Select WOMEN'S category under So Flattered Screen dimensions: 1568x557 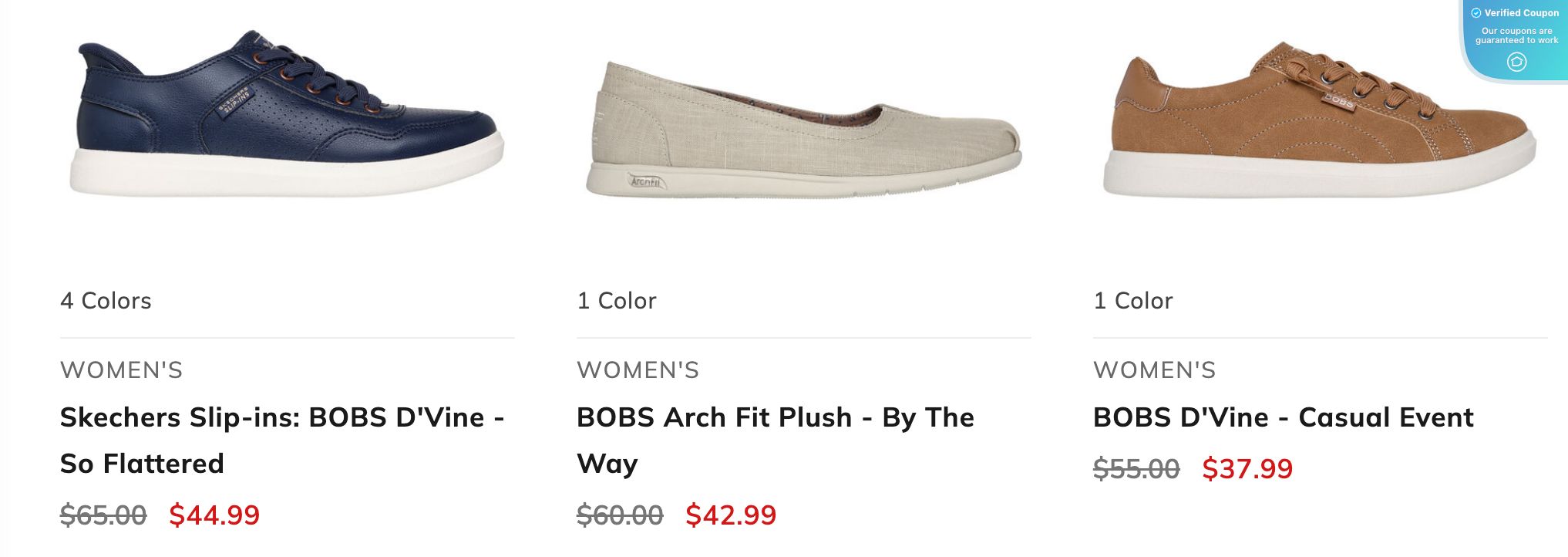[122, 370]
